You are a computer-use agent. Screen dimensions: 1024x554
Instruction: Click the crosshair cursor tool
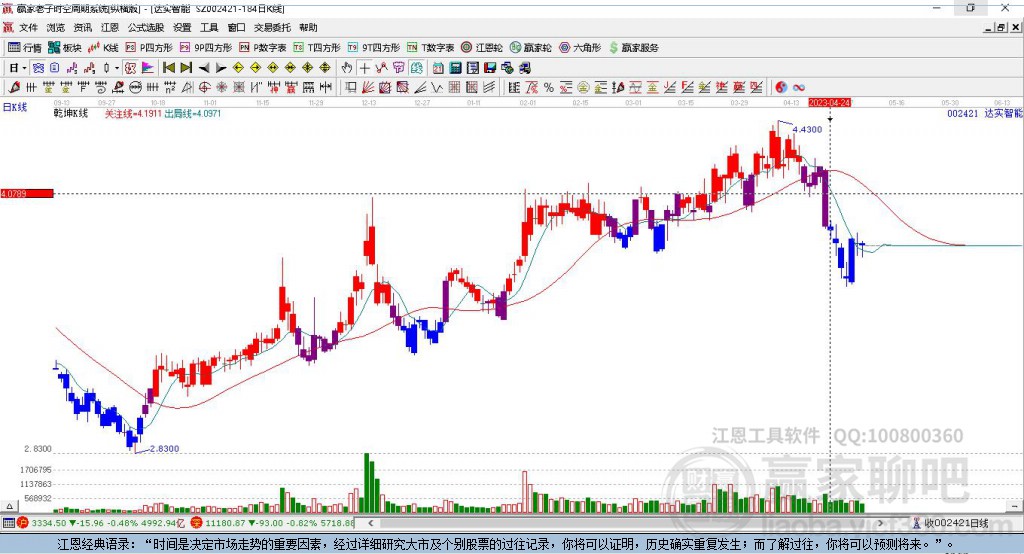coord(365,68)
